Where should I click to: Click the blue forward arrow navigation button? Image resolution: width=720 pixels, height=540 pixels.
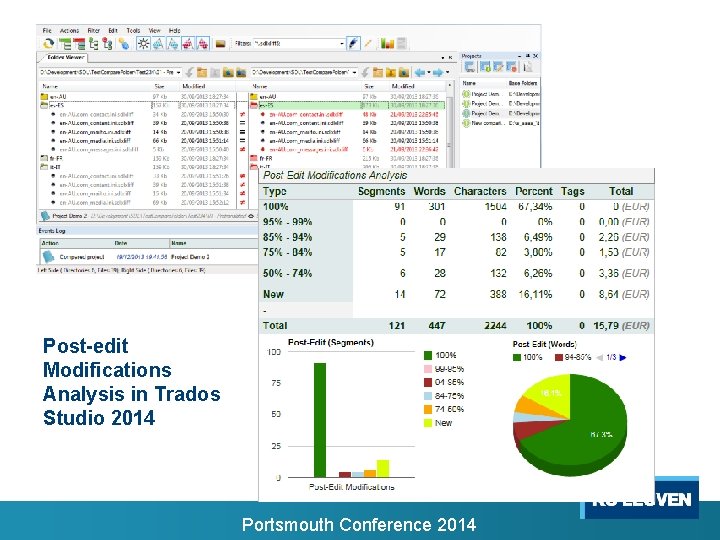[x=438, y=73]
